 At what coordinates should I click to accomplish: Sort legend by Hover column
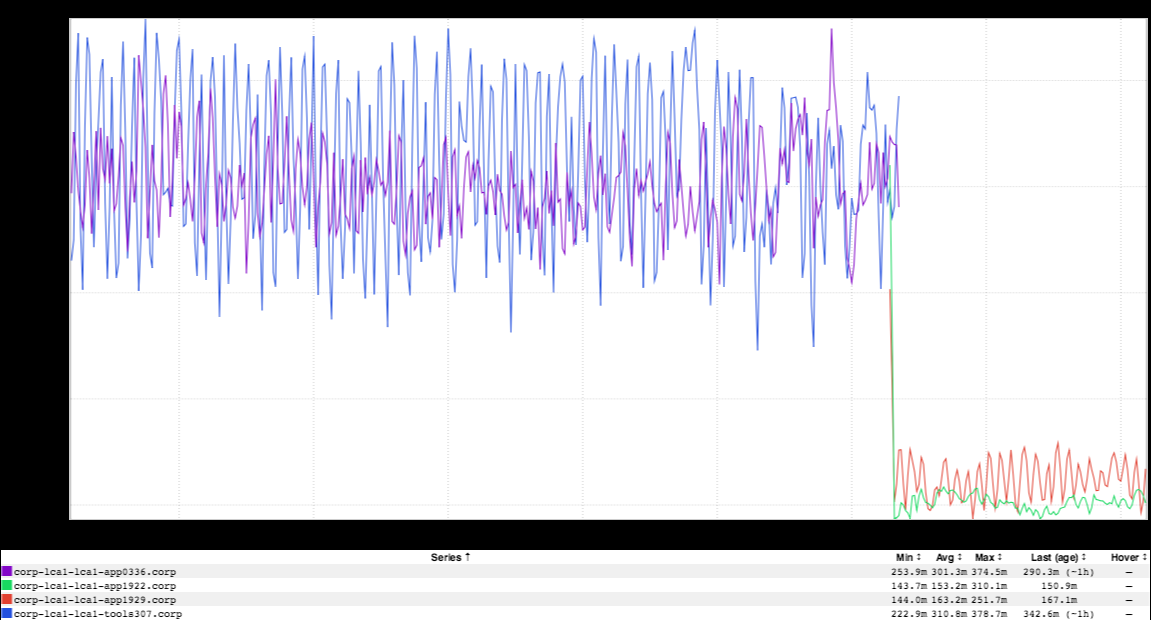[x=1128, y=557]
